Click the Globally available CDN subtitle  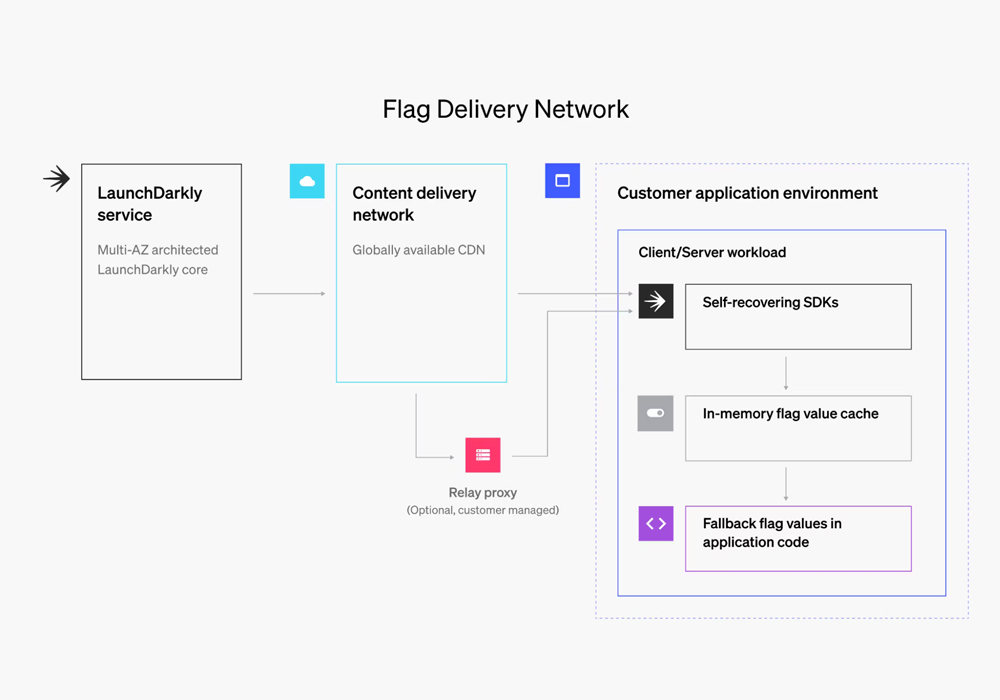tap(418, 250)
